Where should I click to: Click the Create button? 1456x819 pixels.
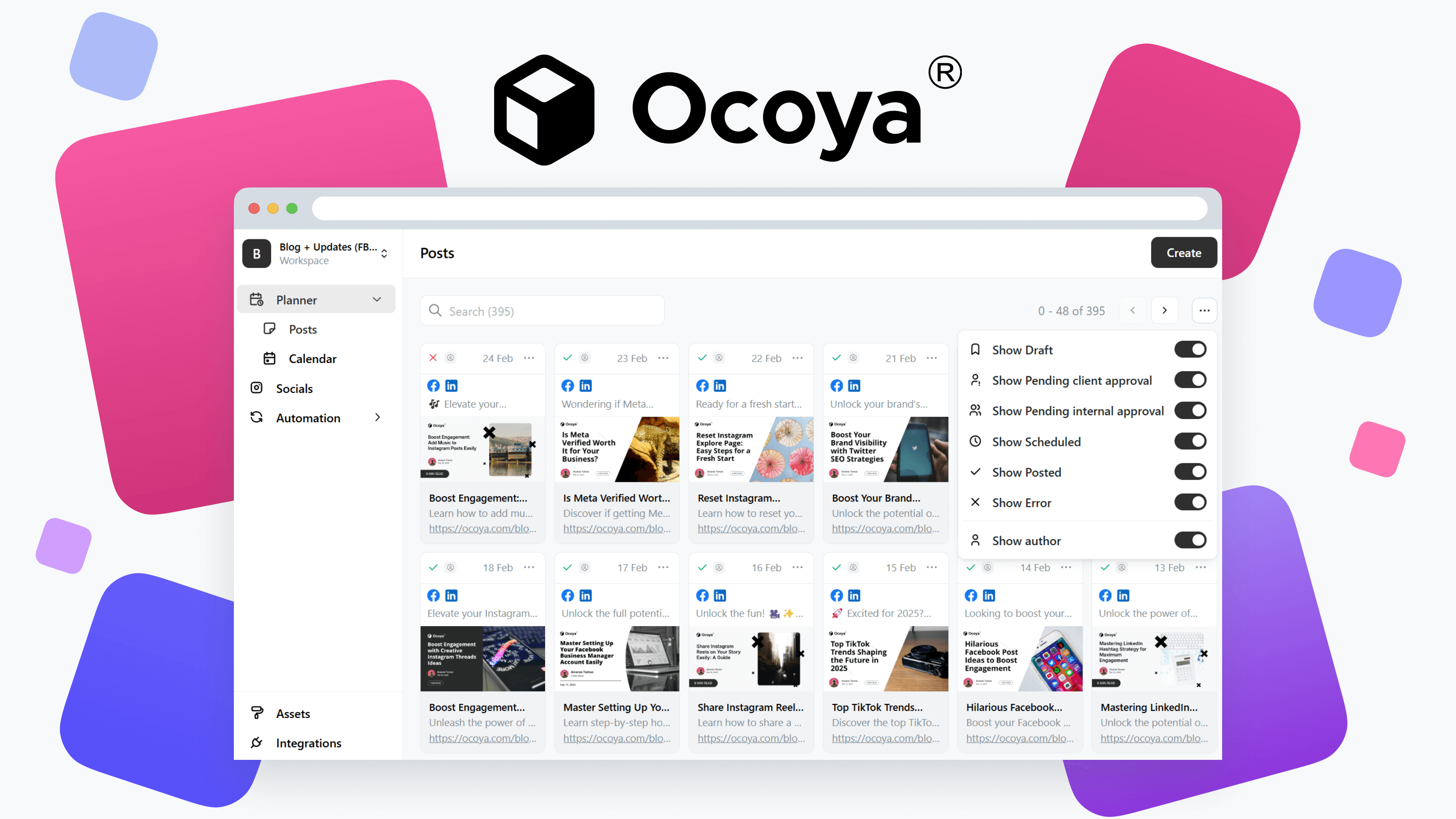tap(1183, 253)
